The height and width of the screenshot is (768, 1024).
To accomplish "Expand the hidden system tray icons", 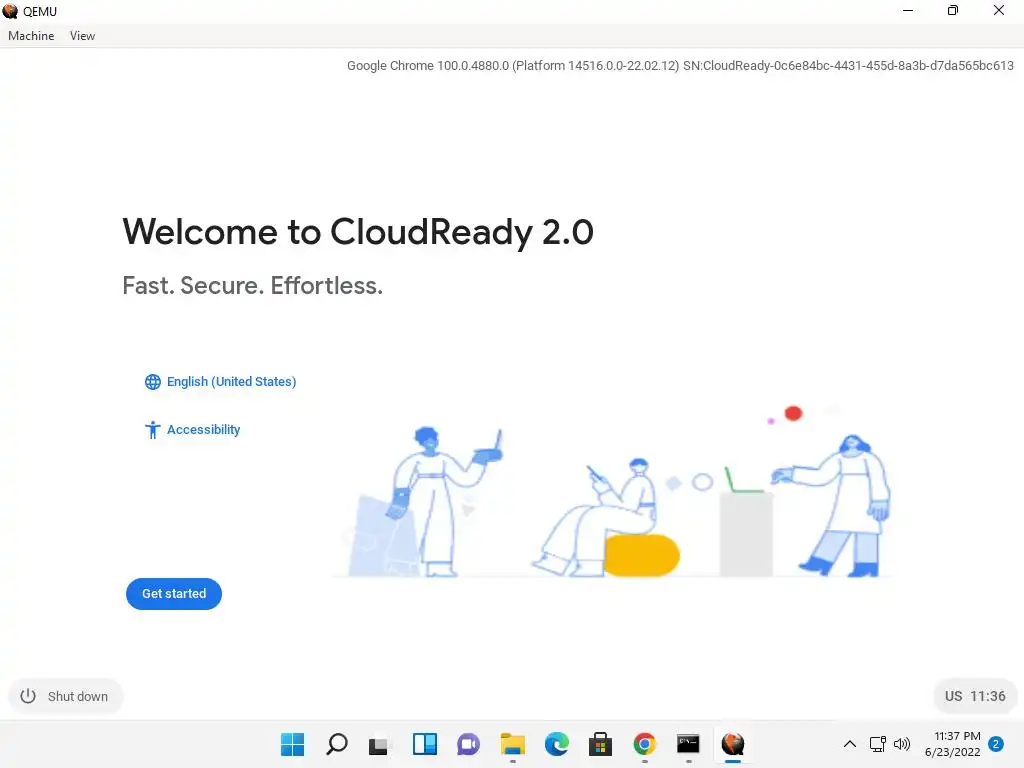I will point(850,744).
